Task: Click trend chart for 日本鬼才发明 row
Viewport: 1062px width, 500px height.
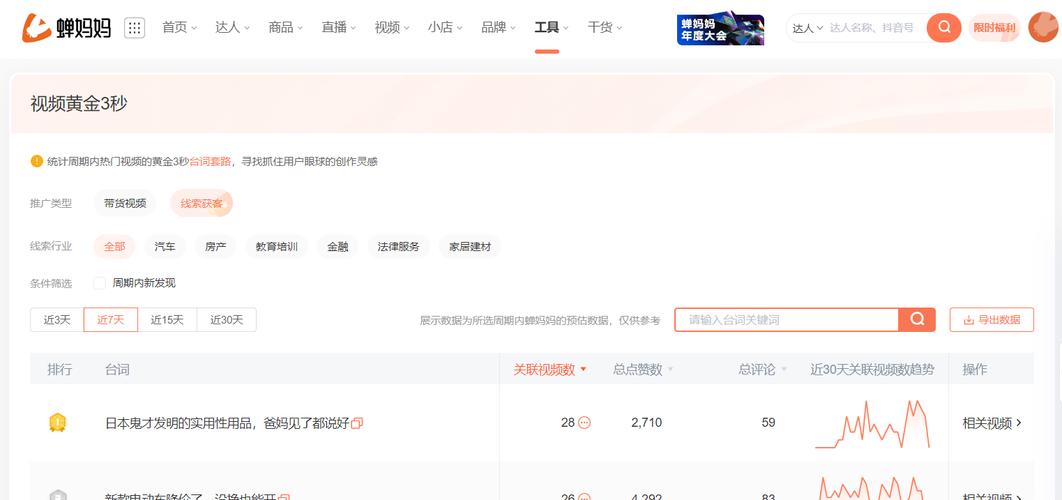Action: (x=872, y=423)
